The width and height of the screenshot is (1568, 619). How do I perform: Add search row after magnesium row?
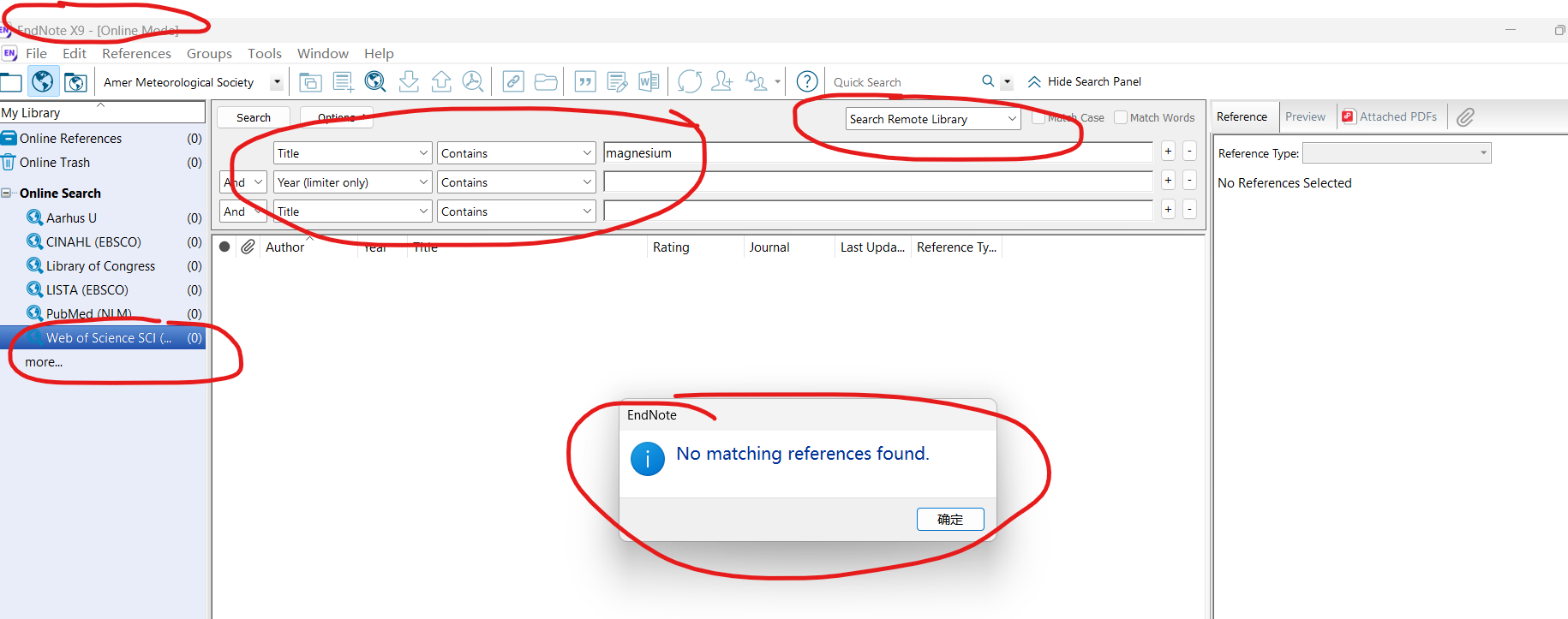(x=1168, y=152)
